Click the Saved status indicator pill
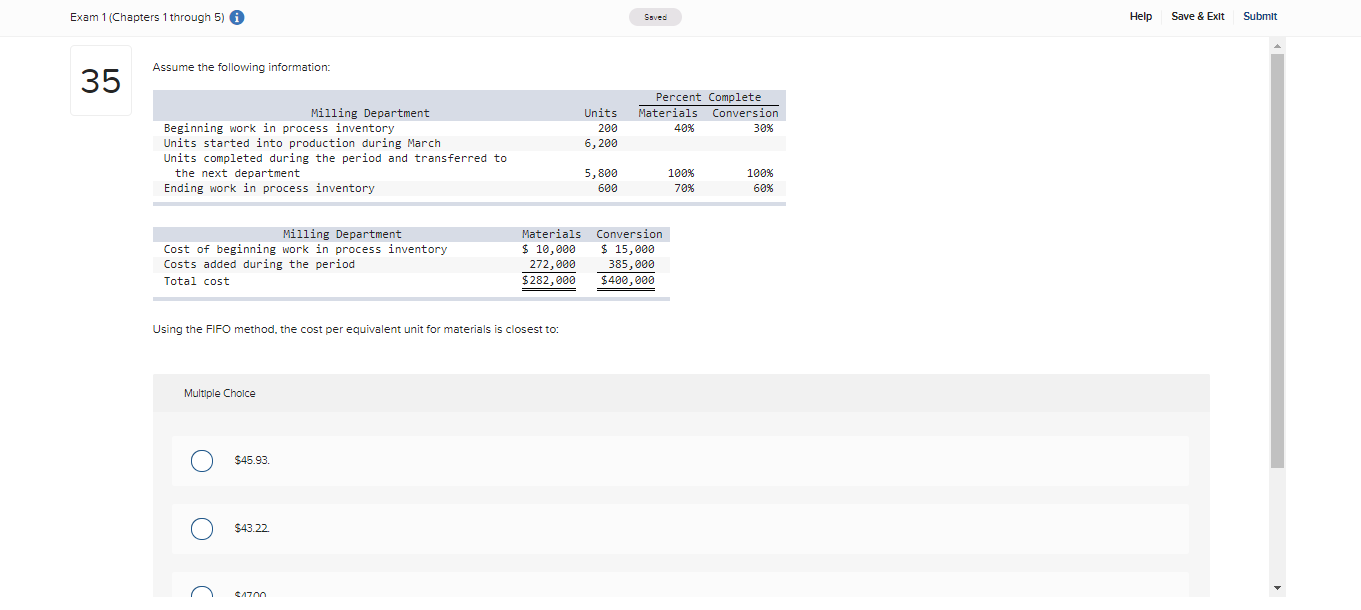This screenshot has height=610, width=1361. (x=655, y=16)
